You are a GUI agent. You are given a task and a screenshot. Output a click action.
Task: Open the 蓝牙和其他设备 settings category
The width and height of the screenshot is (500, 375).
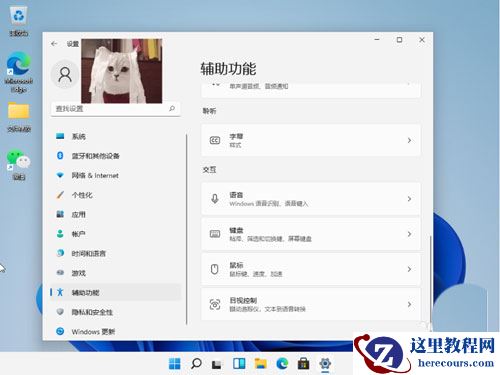pyautogui.click(x=116, y=156)
